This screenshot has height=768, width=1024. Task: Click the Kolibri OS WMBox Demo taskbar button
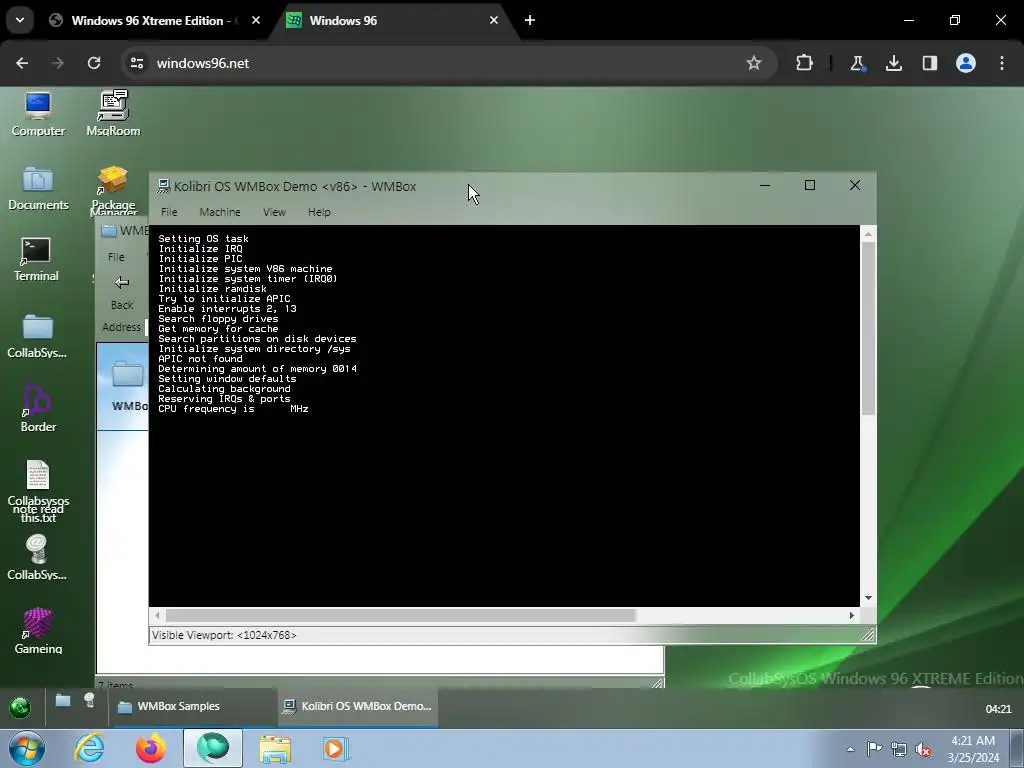(x=358, y=707)
